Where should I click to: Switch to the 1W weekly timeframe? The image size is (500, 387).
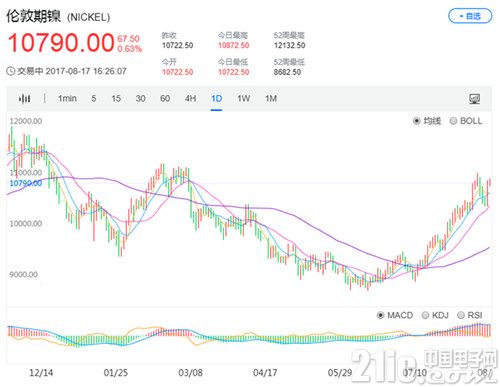pos(244,98)
